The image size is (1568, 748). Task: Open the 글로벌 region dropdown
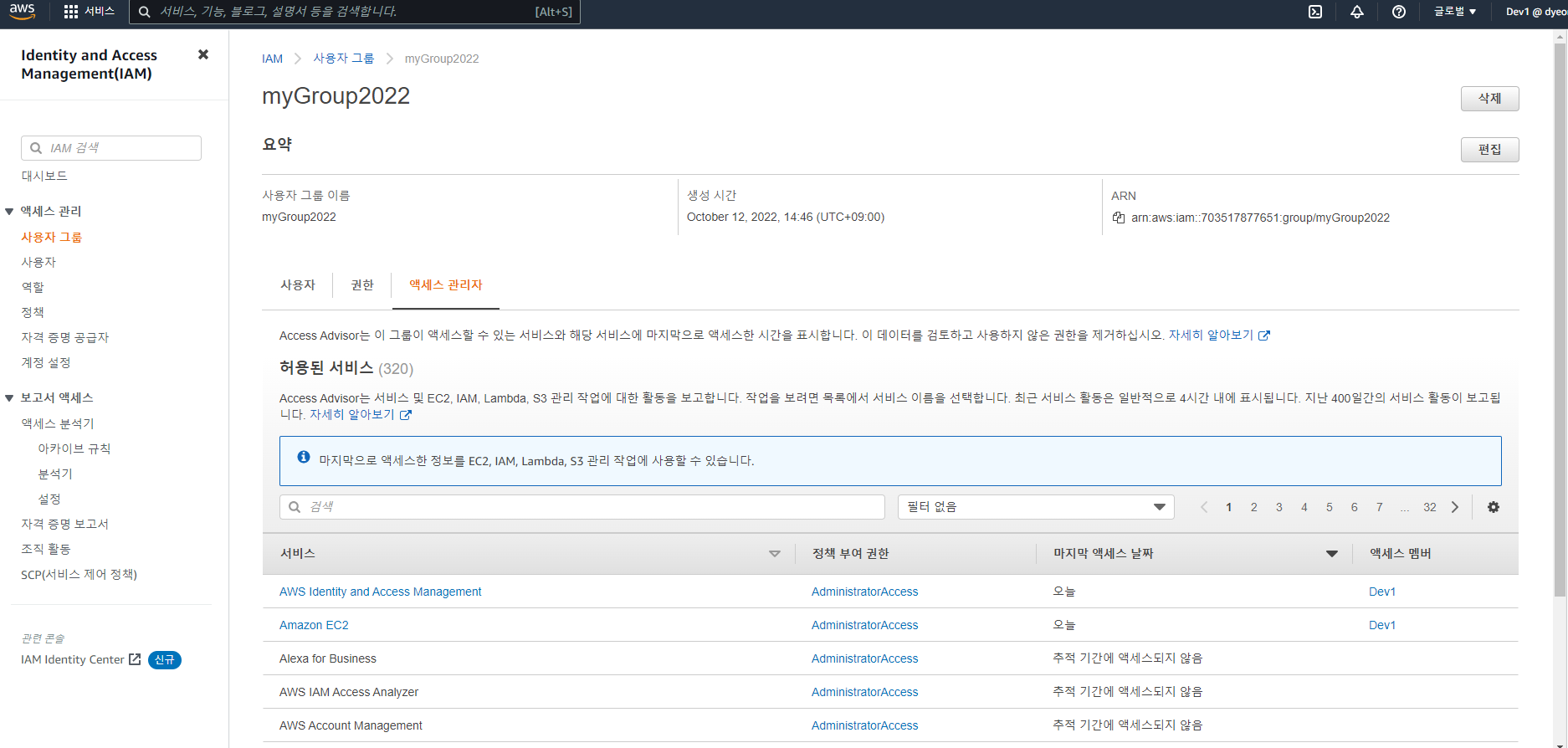click(x=1455, y=12)
